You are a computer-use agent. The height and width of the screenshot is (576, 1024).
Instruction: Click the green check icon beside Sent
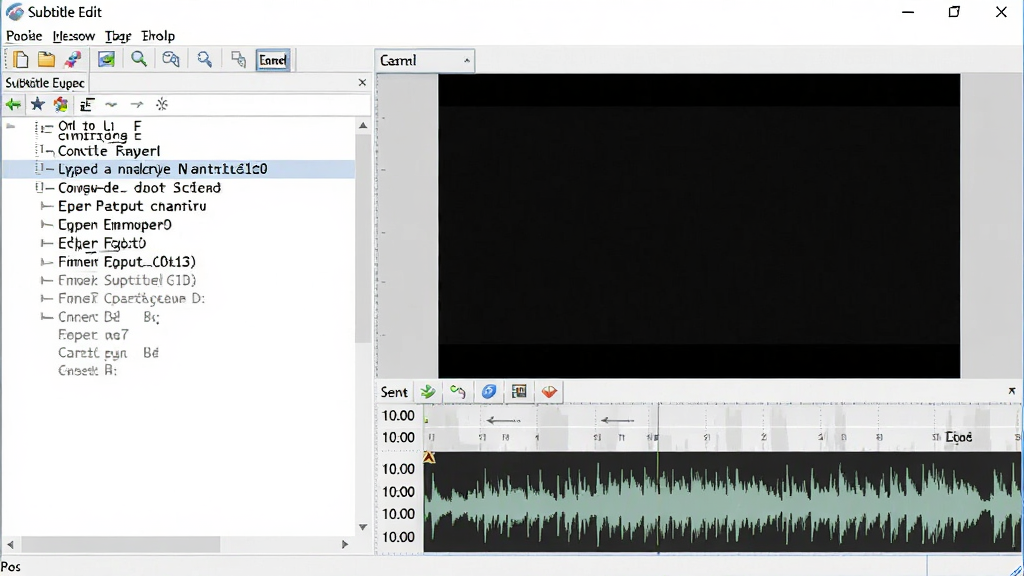coord(428,392)
